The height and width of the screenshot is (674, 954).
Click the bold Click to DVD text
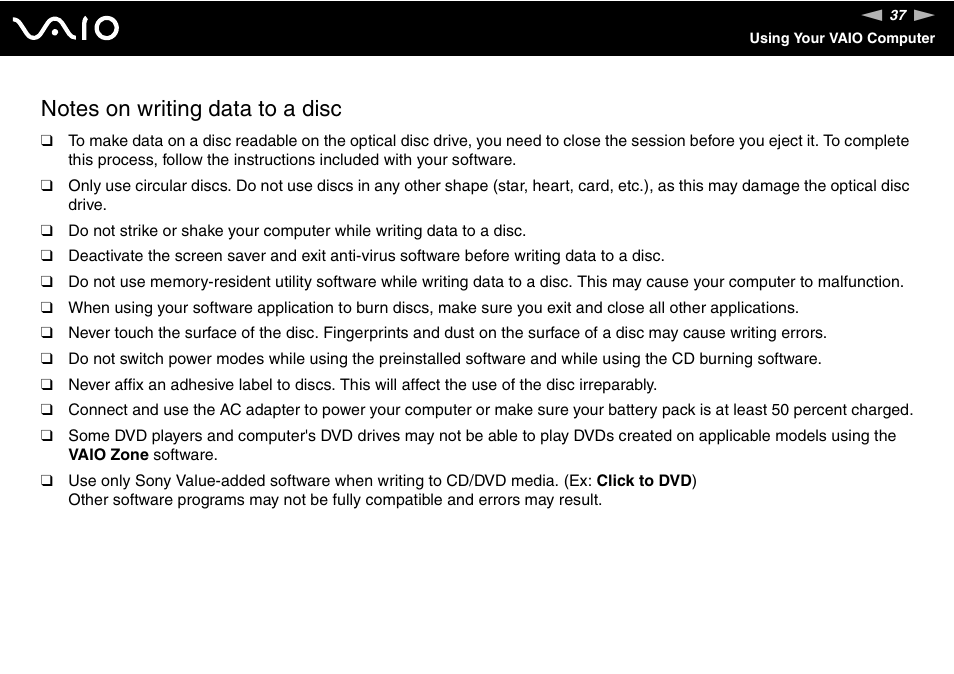(x=644, y=481)
